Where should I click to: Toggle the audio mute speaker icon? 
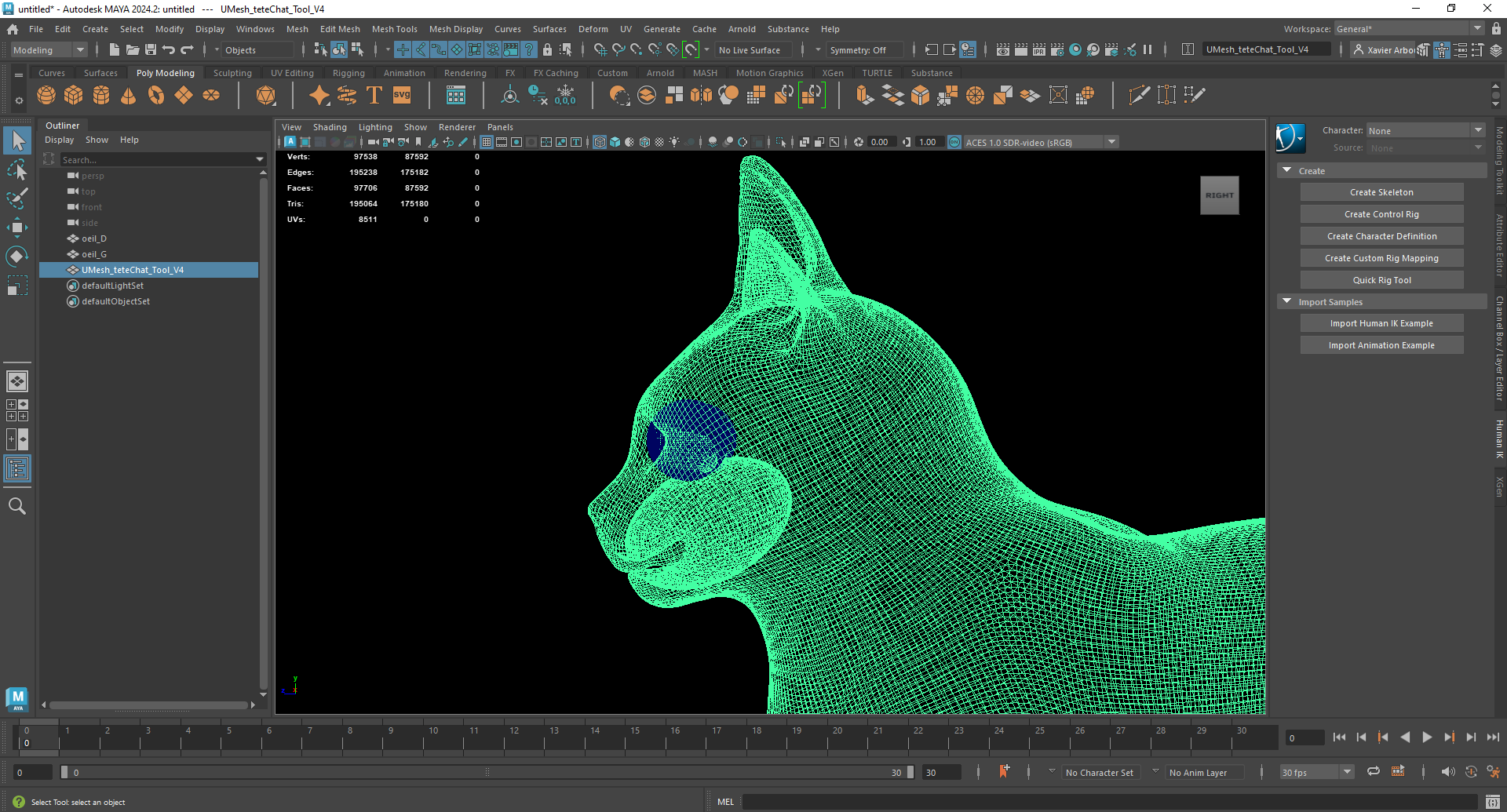[1448, 772]
